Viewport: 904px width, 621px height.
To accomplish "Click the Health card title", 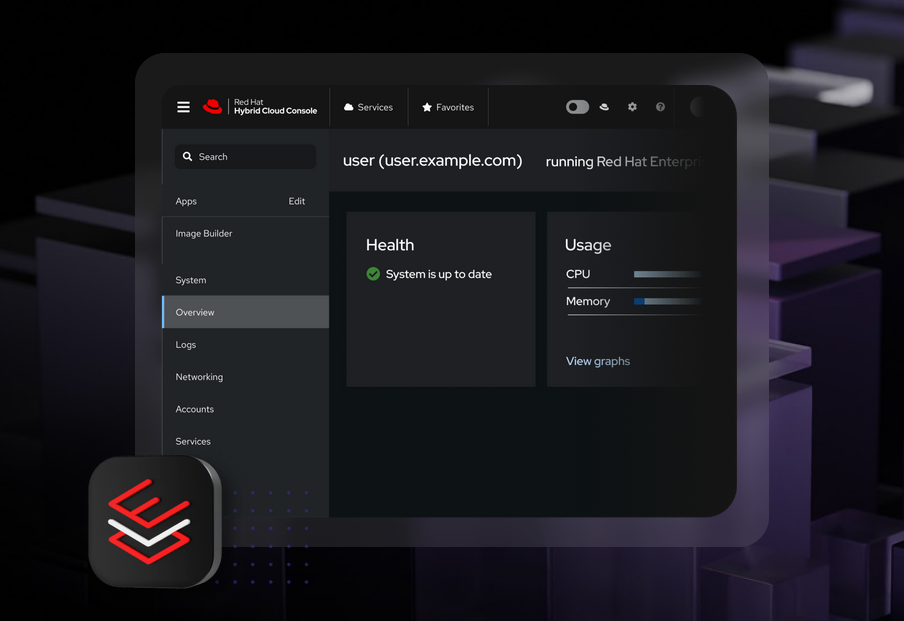I will [x=390, y=245].
